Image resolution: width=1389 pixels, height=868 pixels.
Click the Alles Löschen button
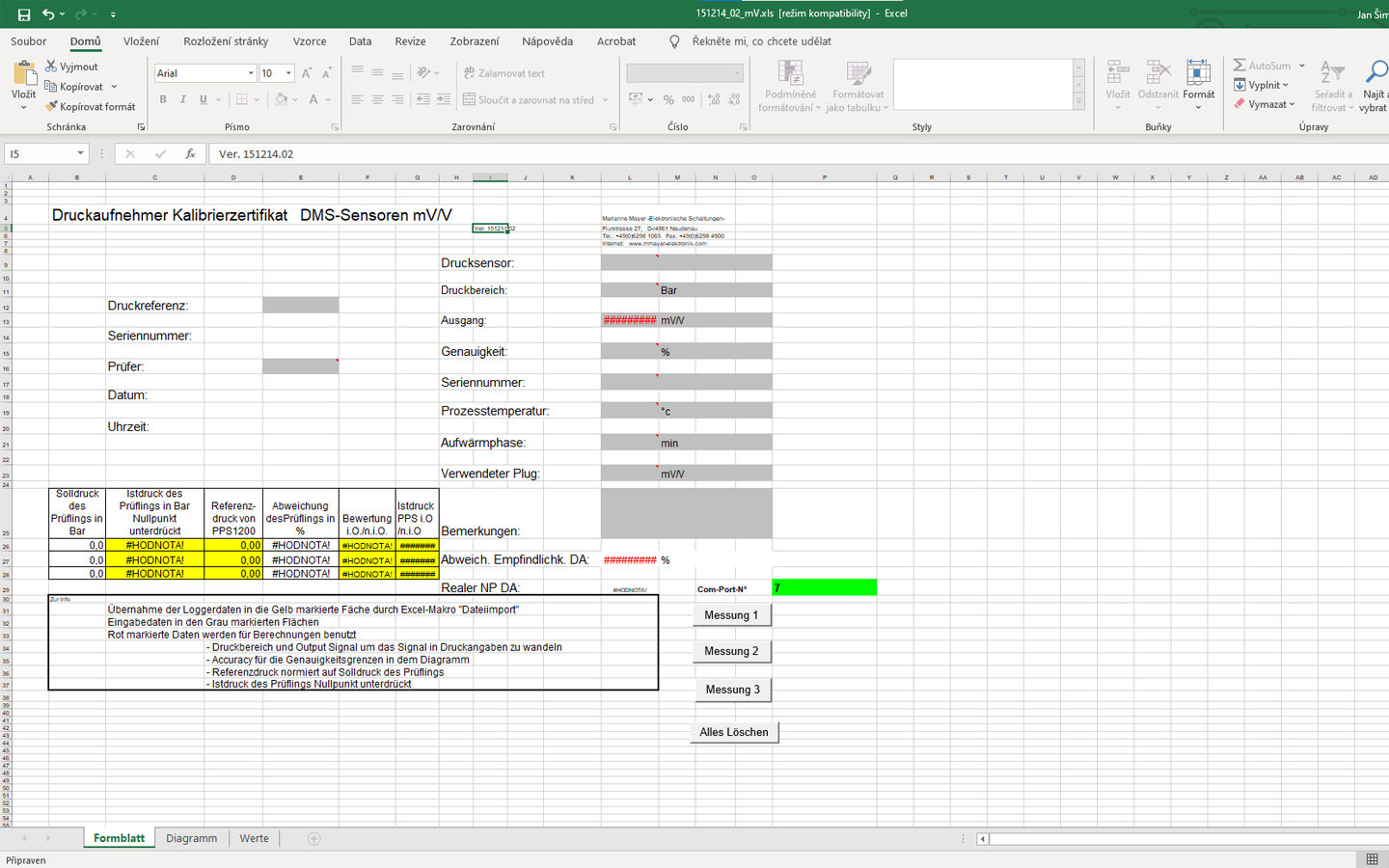pyautogui.click(x=734, y=732)
